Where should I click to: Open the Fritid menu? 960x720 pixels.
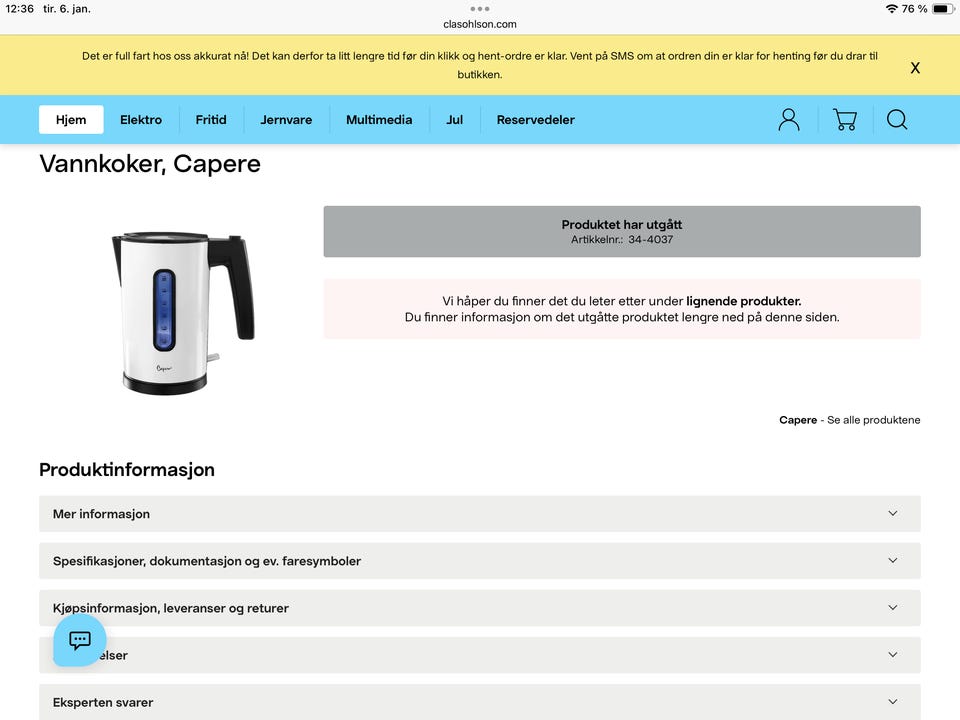211,120
